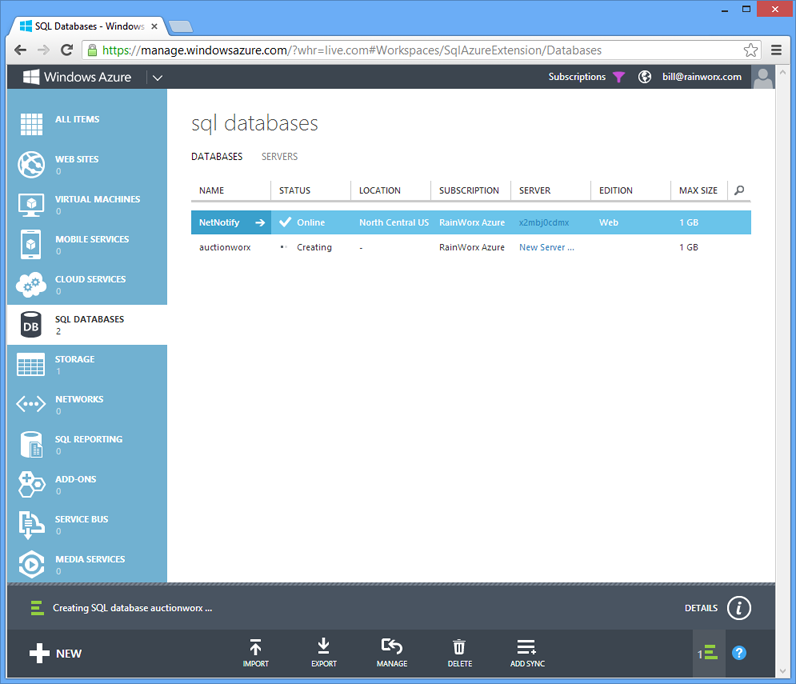Click the New plus icon
Viewport: 796px width, 684px height.
pos(39,654)
